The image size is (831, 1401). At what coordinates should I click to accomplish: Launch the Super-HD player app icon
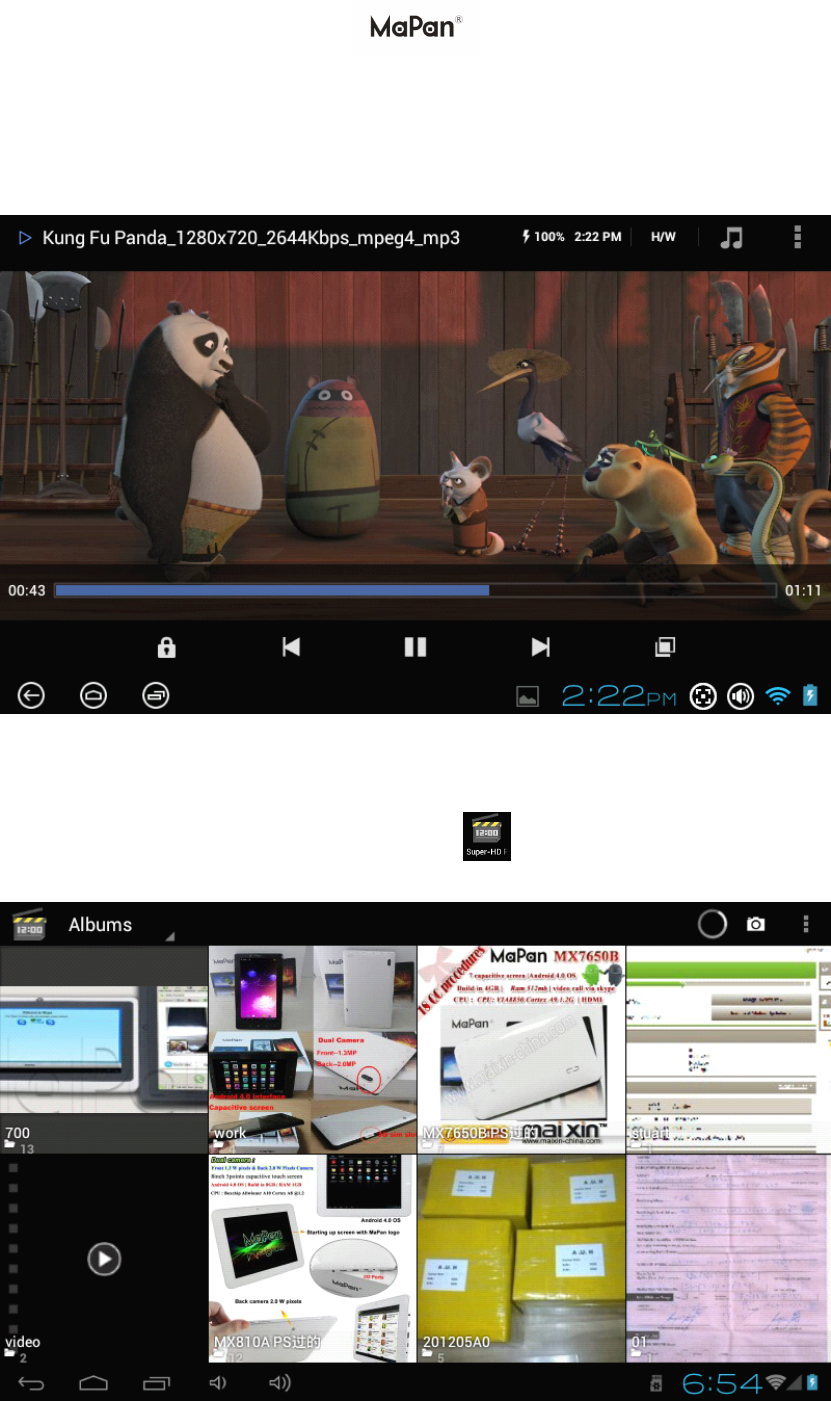(487, 836)
